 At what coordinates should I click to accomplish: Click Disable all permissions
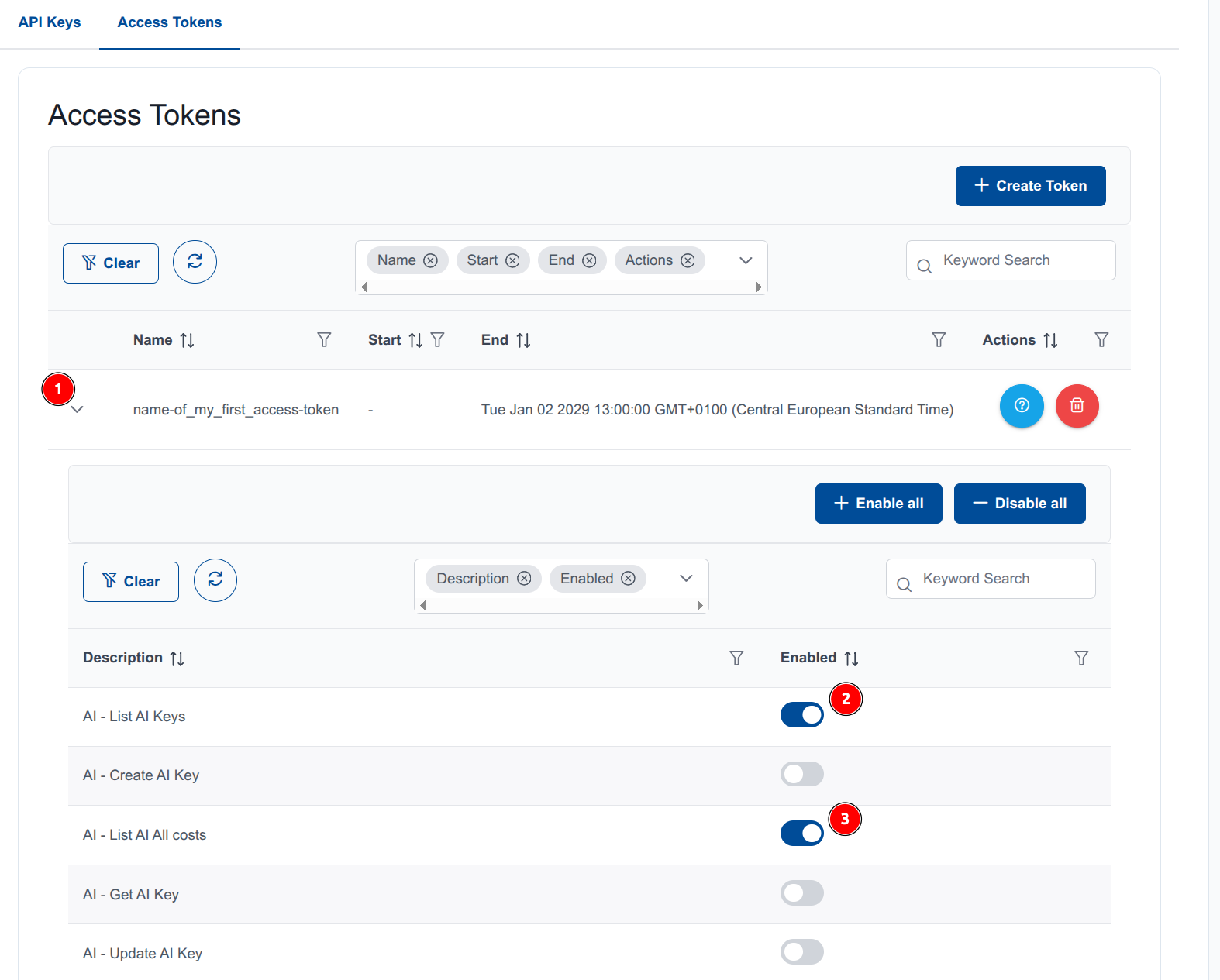pos(1019,504)
